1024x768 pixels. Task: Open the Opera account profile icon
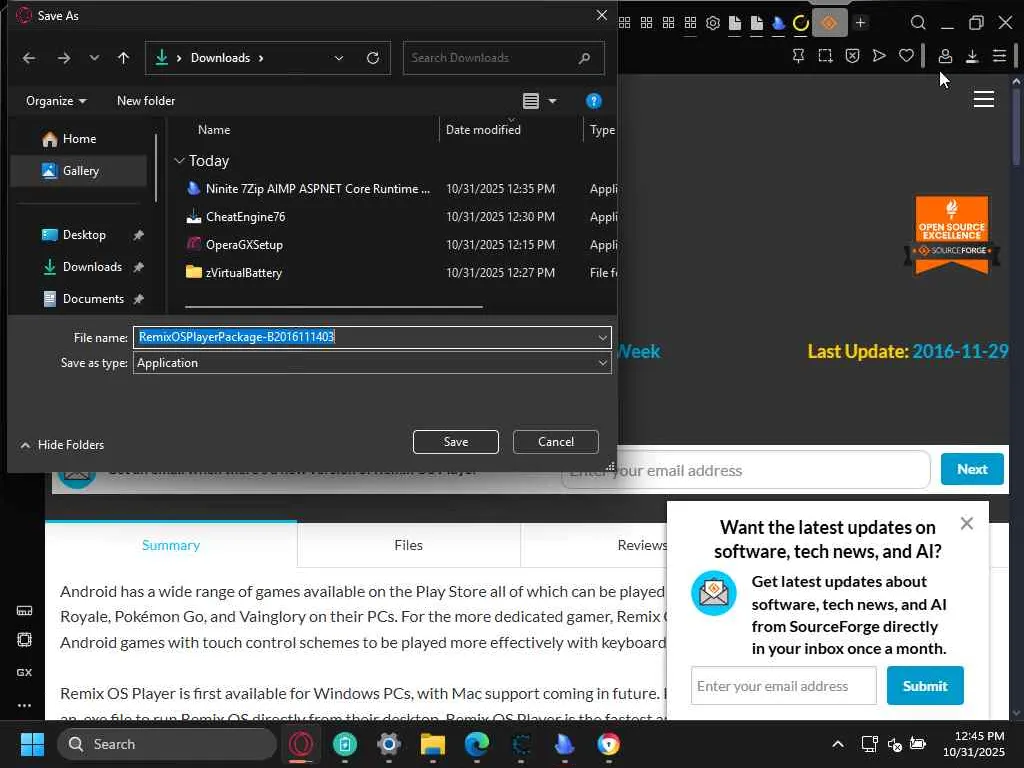[x=945, y=56]
